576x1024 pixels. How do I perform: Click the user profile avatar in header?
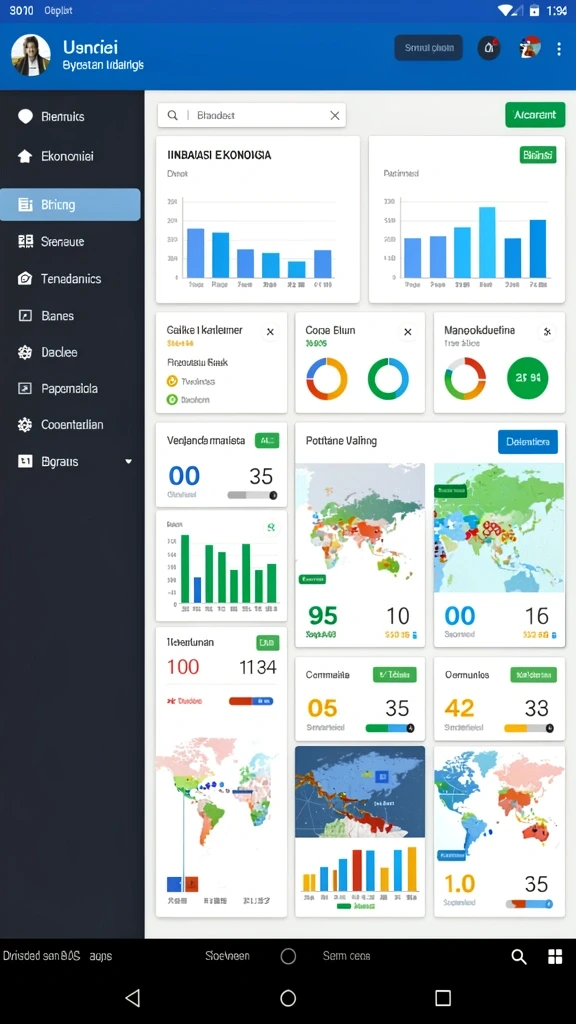[31, 55]
